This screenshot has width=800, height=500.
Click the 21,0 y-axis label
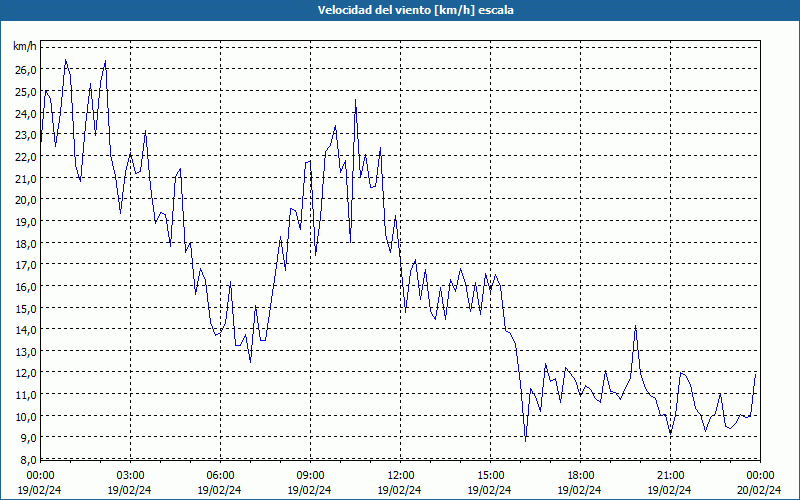point(26,179)
